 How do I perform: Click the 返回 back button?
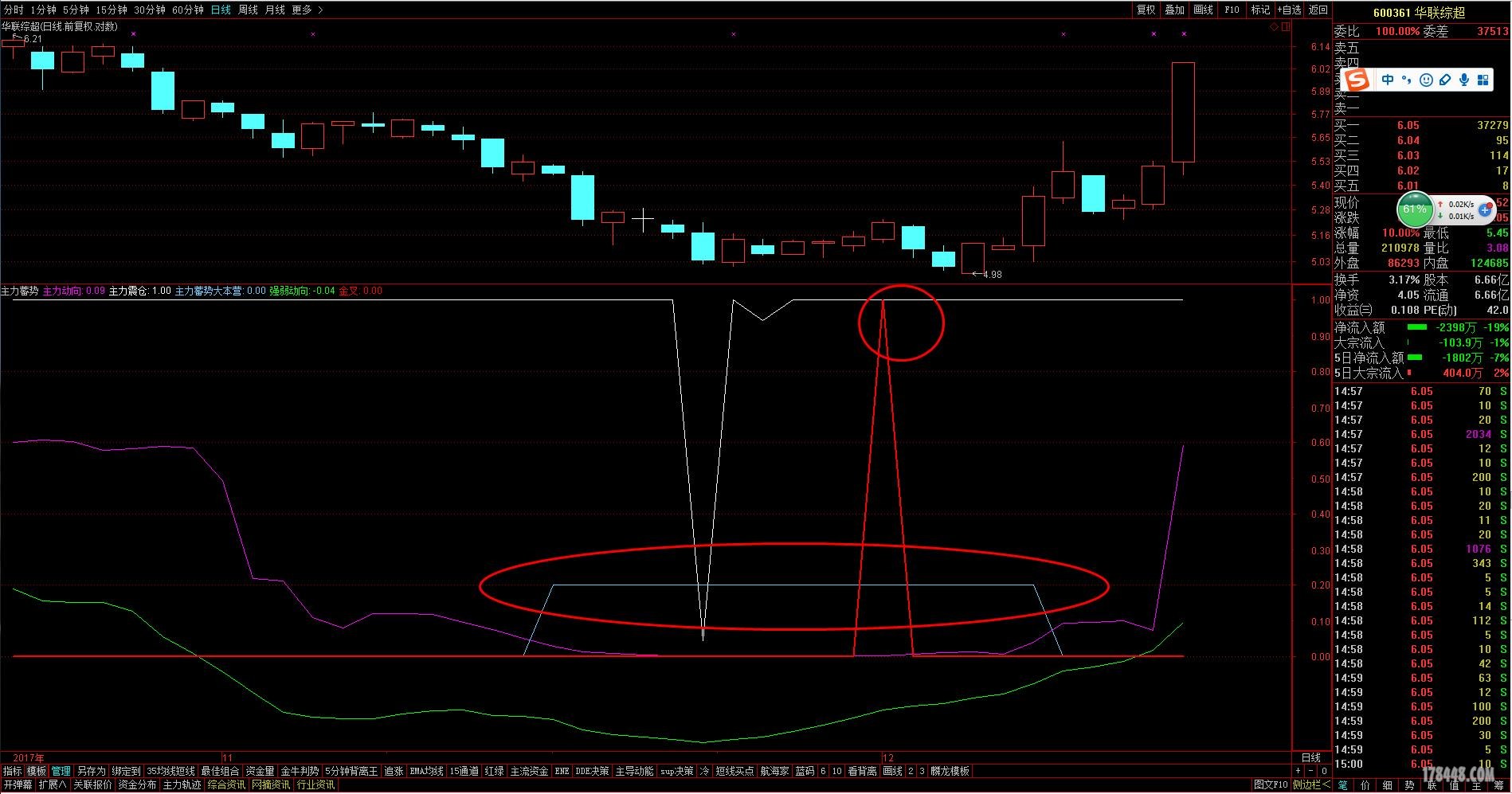1318,10
